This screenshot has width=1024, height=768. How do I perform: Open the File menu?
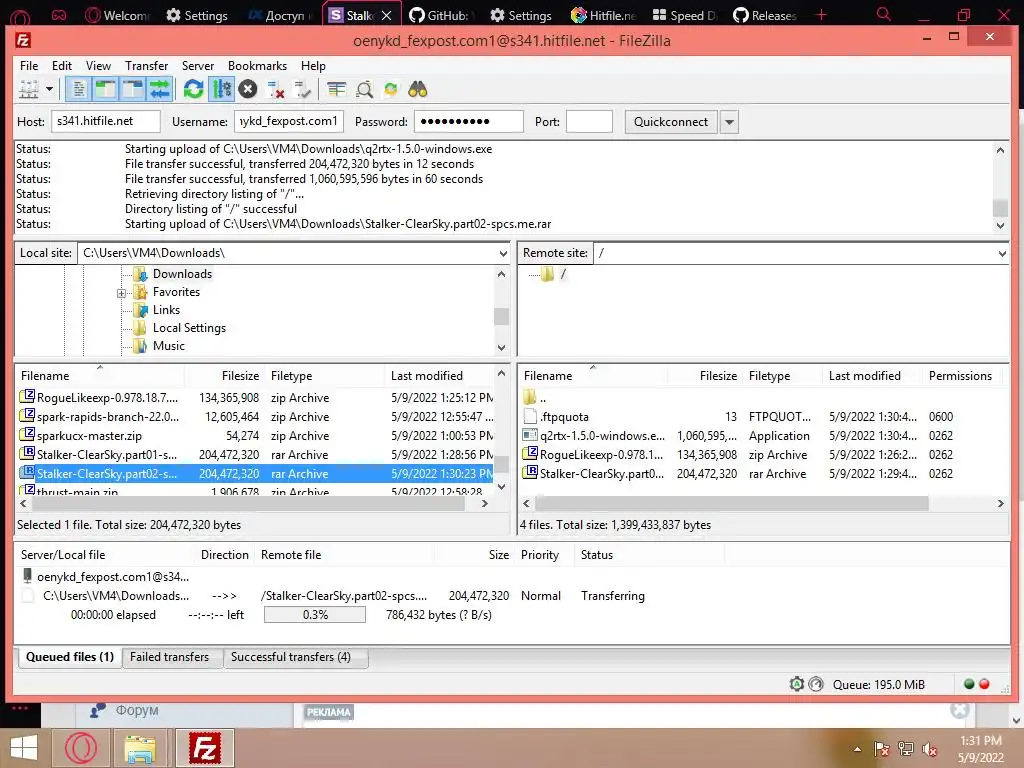pyautogui.click(x=29, y=66)
